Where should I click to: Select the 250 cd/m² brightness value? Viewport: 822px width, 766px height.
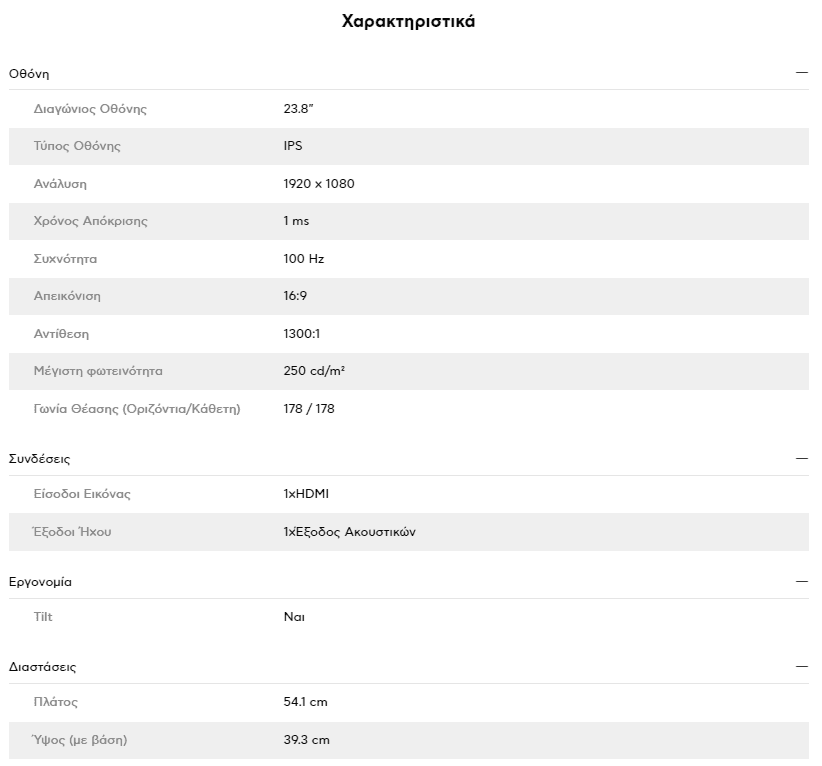point(314,371)
